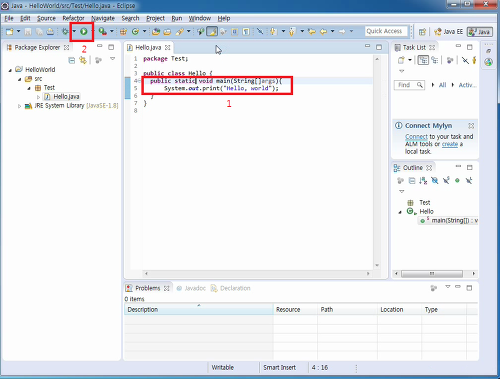Collapse Hello class in Outline view

(x=400, y=212)
